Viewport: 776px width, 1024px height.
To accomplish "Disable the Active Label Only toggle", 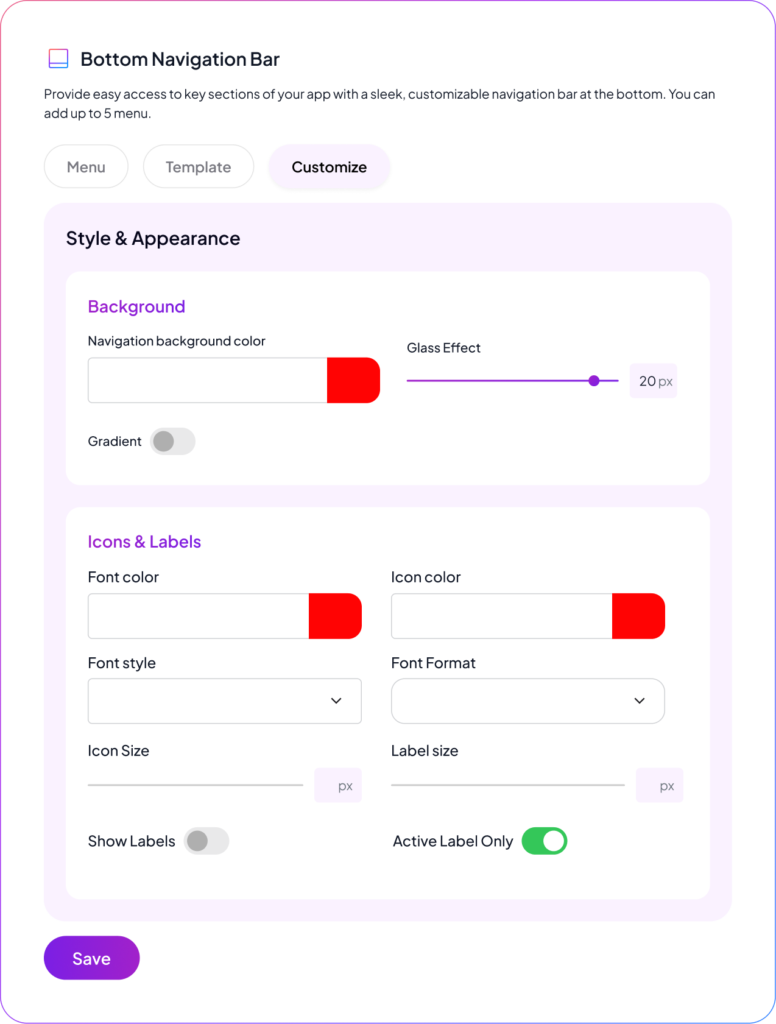I will point(544,841).
